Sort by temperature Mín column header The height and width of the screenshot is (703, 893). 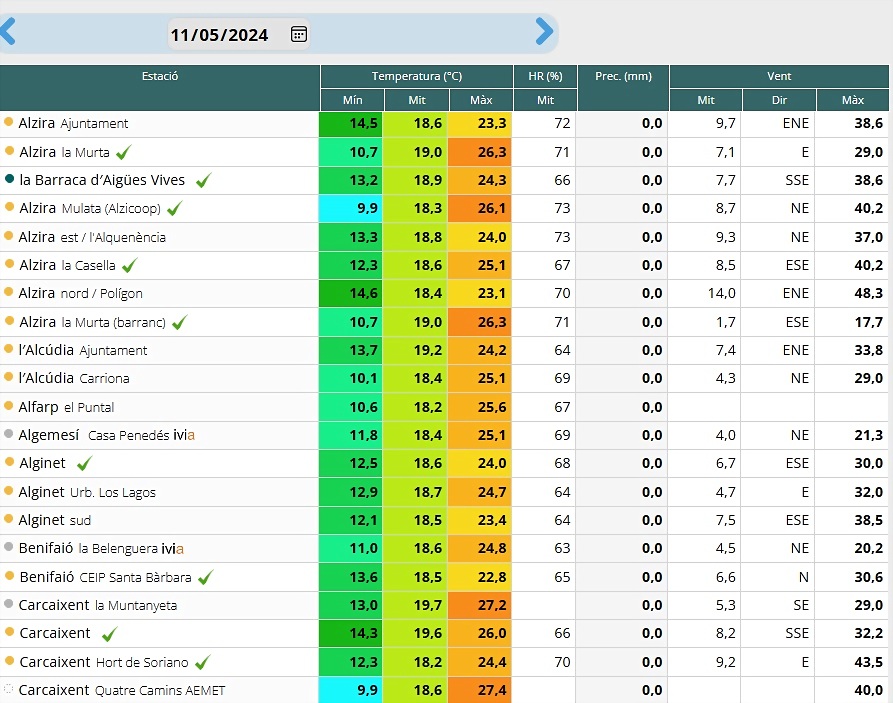click(x=353, y=100)
